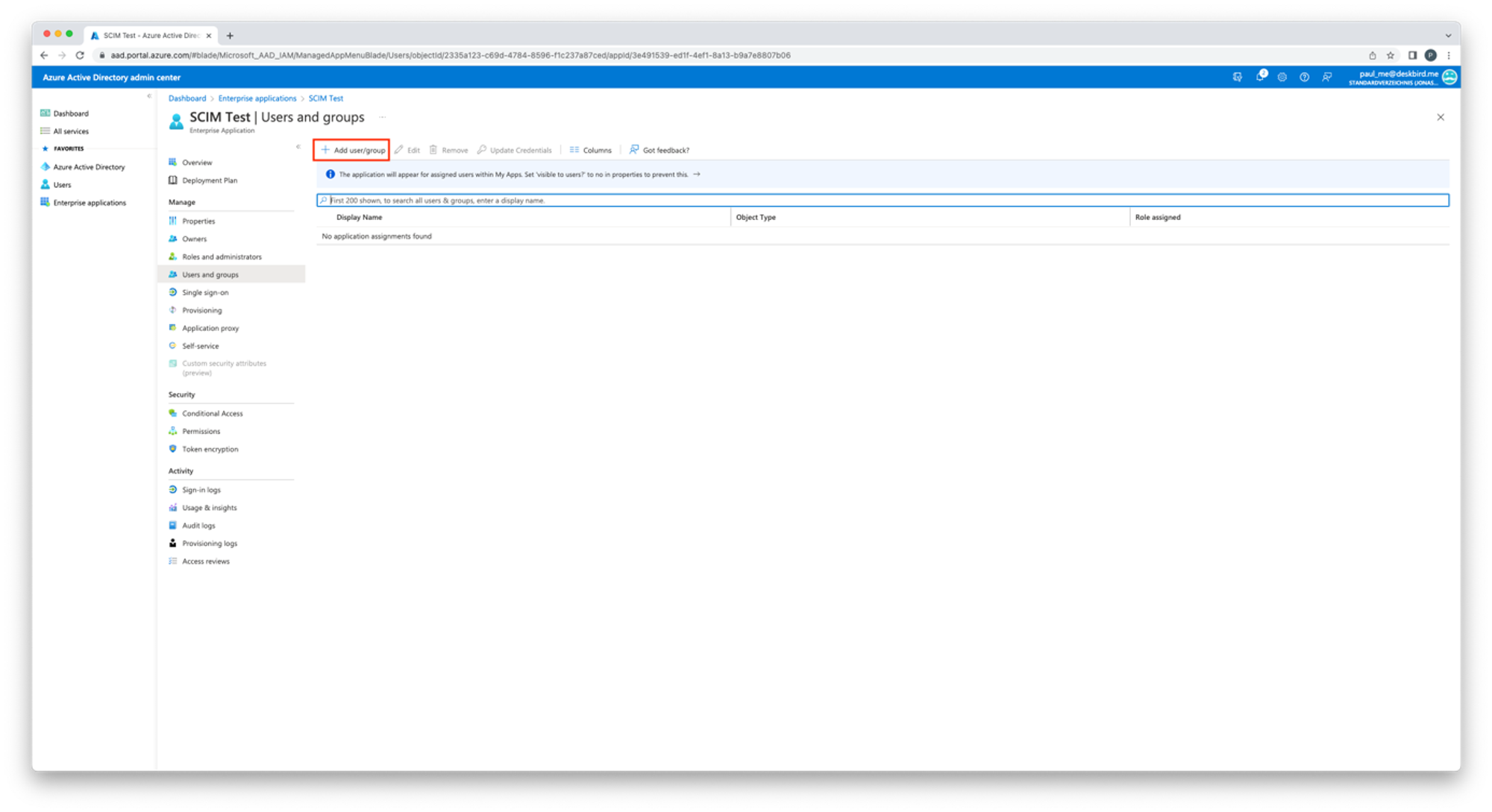Click the Columns toolbar button
The height and width of the screenshot is (812, 1492).
coord(590,150)
